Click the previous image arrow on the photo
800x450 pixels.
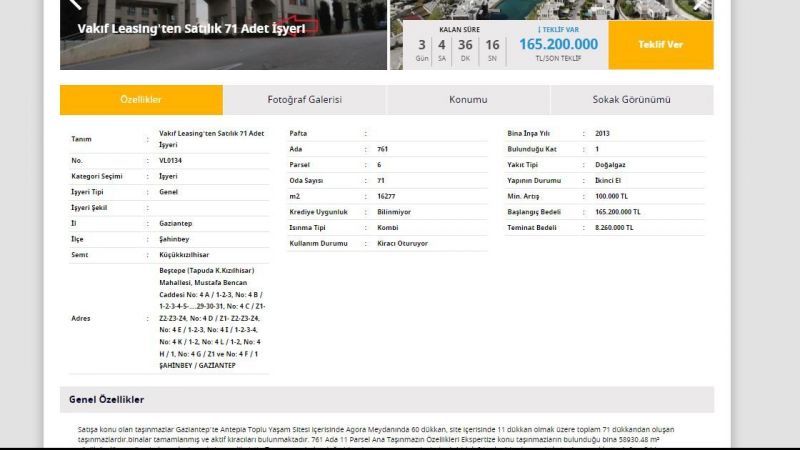71,5
